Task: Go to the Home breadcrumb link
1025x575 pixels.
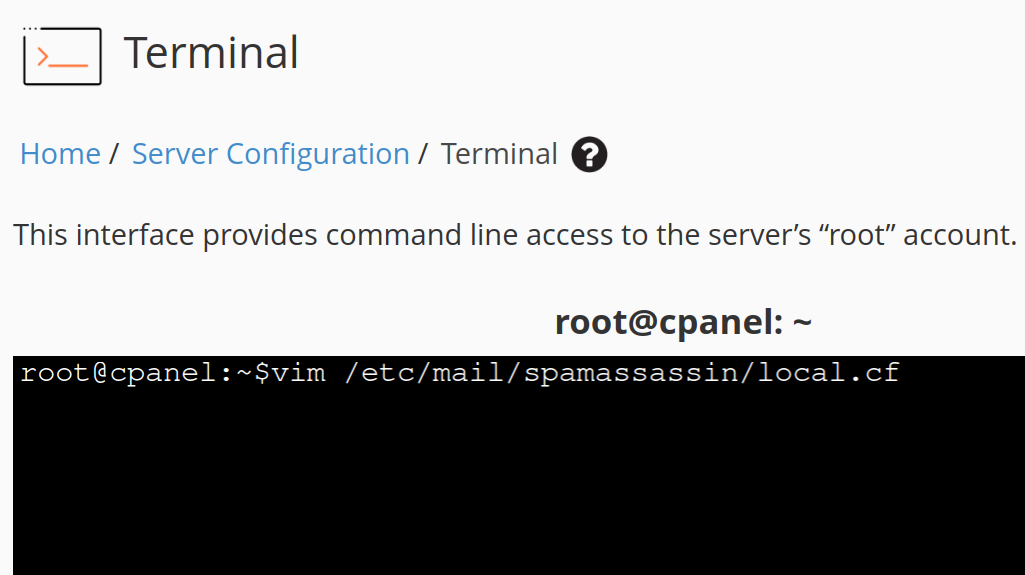Action: click(60, 154)
